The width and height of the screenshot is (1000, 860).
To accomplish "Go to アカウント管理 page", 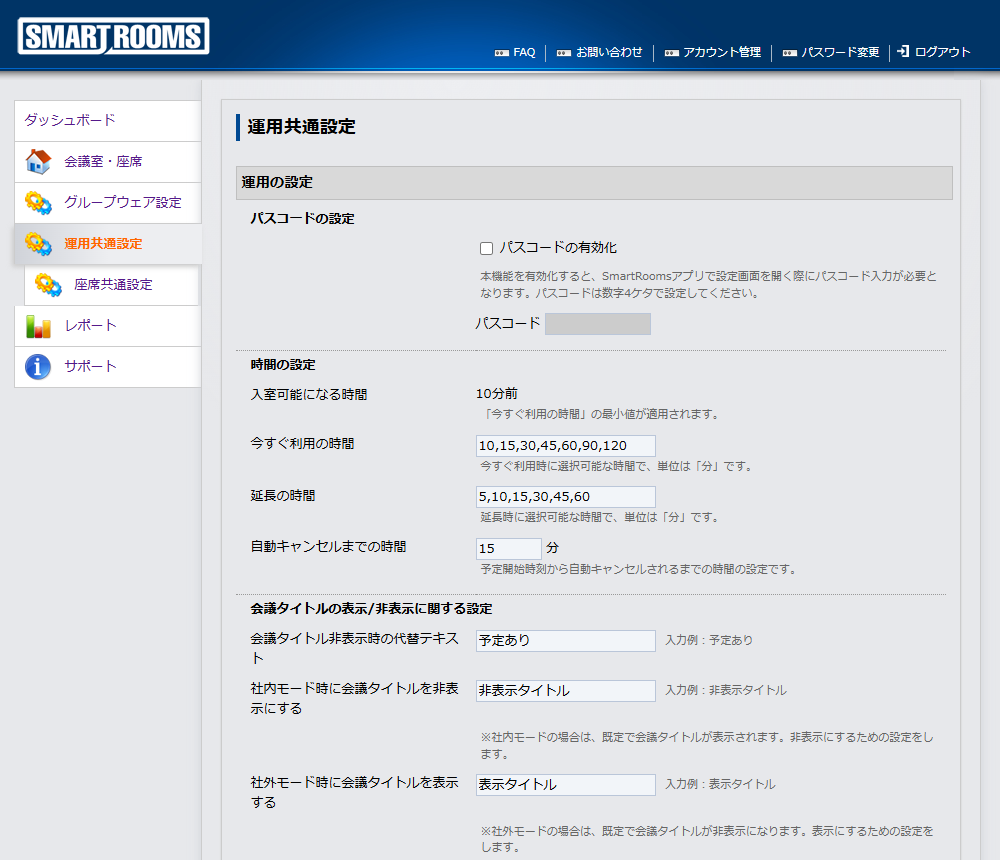I will click(x=721, y=52).
